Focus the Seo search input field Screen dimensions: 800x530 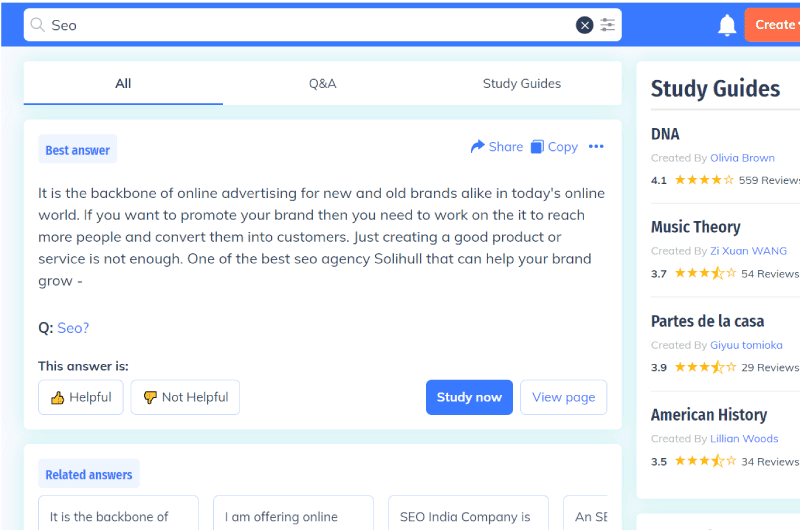point(311,25)
